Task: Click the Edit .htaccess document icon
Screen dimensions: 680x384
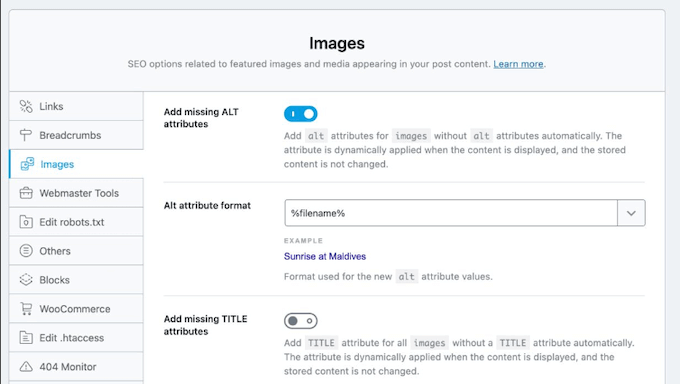Action: coord(26,338)
